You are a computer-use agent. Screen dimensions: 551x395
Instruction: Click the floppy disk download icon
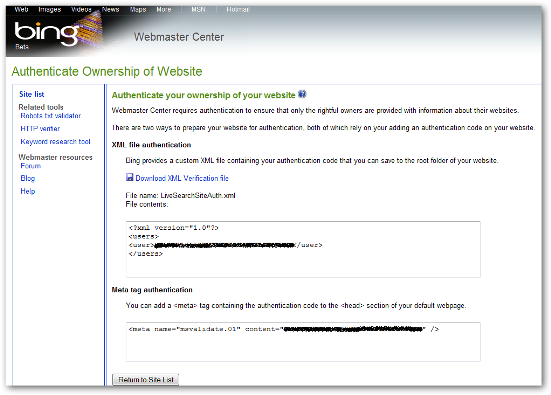(130, 177)
